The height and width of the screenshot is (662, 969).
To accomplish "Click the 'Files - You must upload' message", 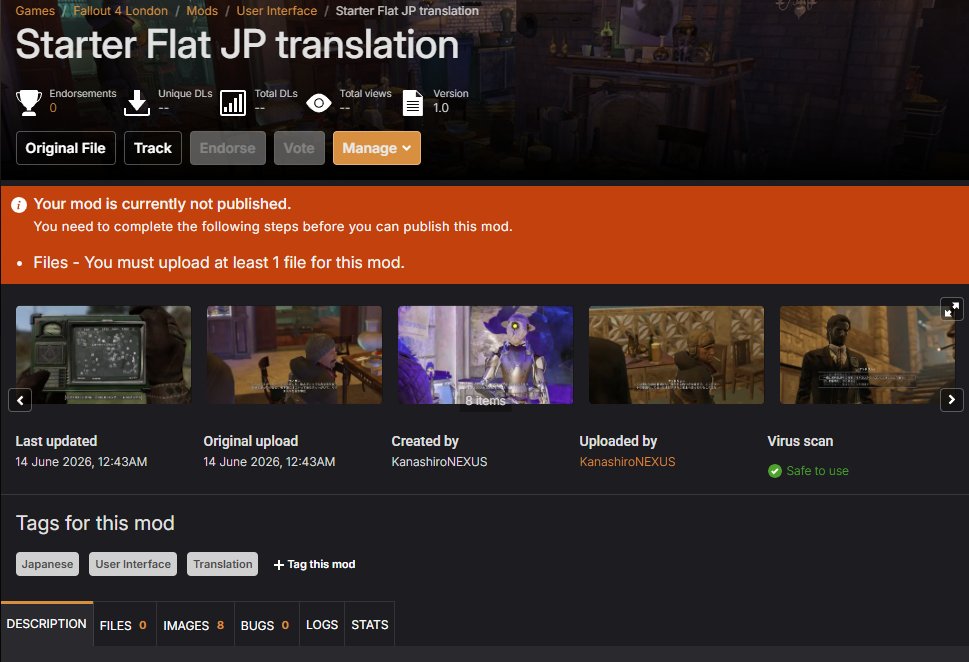I will pyautogui.click(x=219, y=263).
